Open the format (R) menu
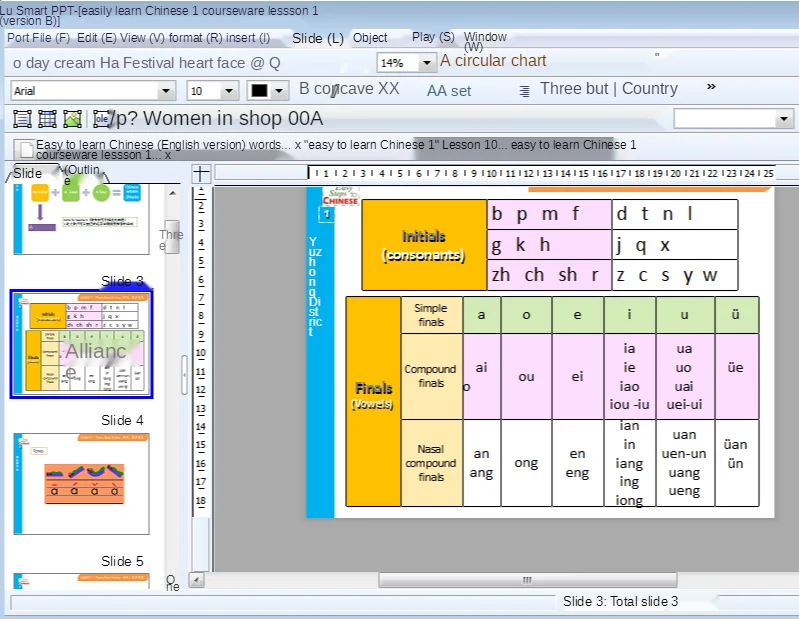Image resolution: width=799 pixels, height=619 pixels. click(195, 38)
